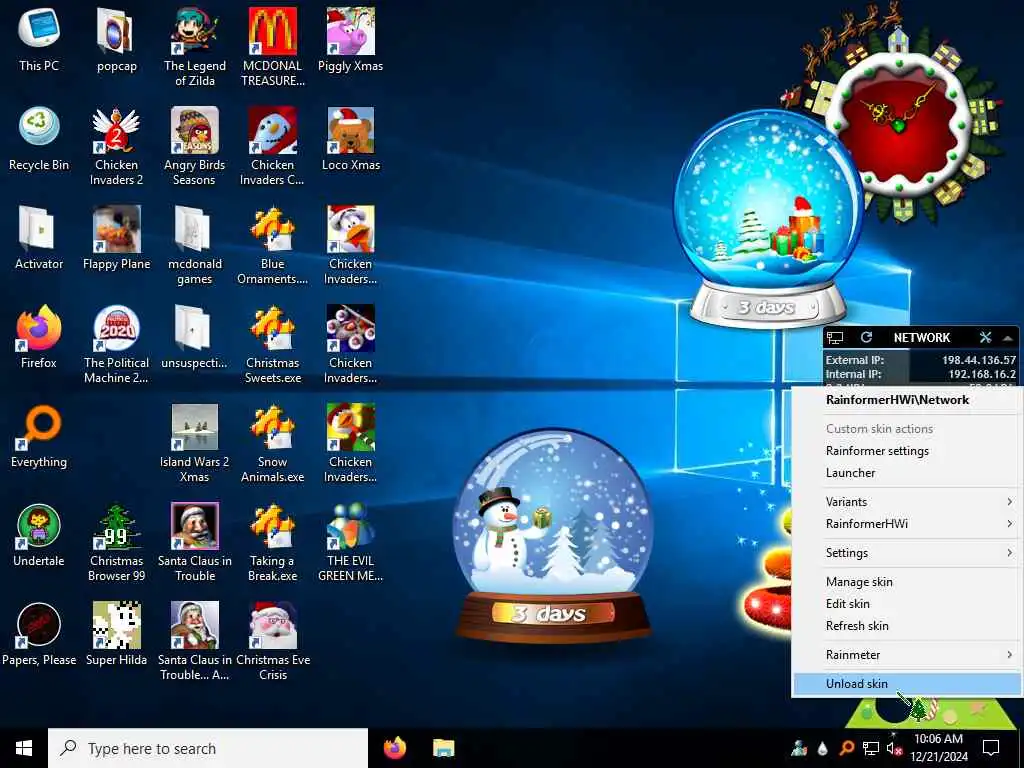Viewport: 1024px width, 768px height.
Task: Select the Snow Animals.exe icon
Action: [x=272, y=444]
